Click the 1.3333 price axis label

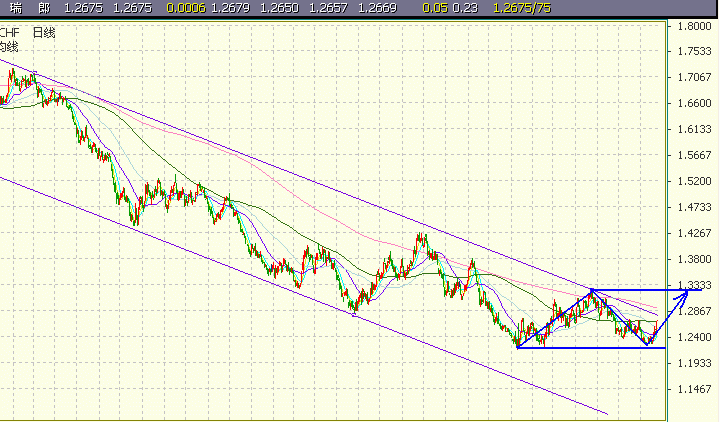pyautogui.click(x=694, y=285)
